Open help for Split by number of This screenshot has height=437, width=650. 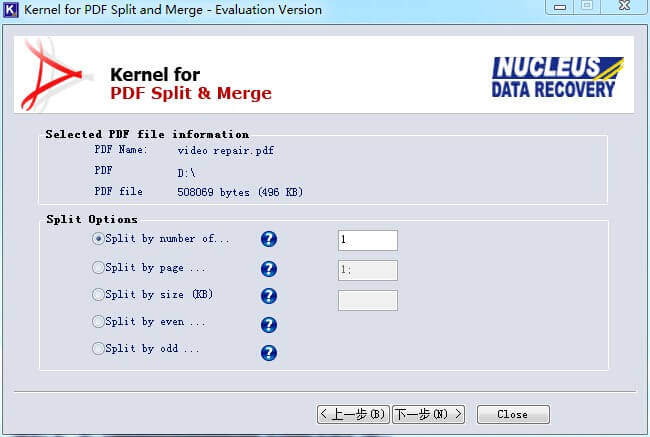pyautogui.click(x=269, y=239)
